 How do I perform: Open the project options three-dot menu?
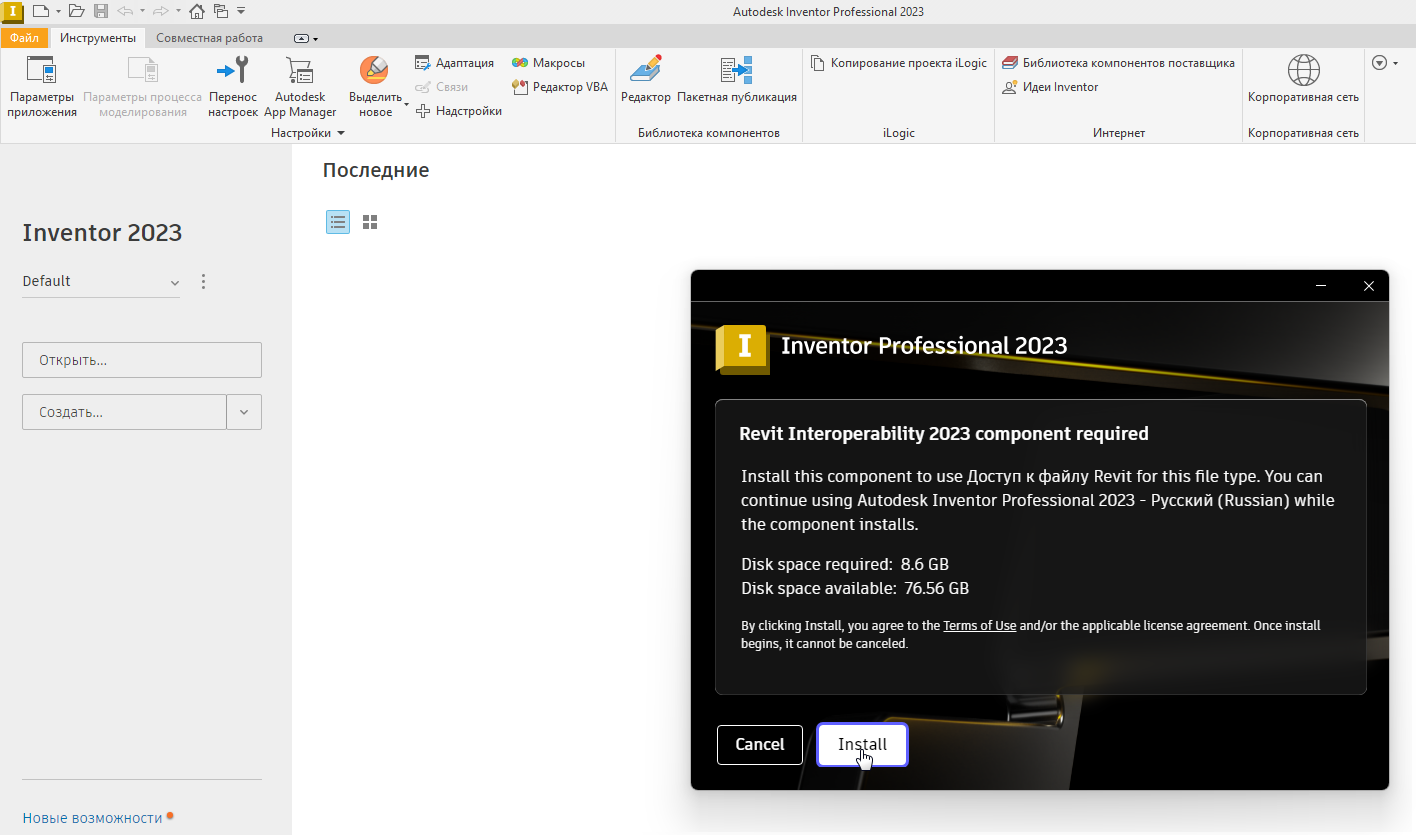tap(204, 282)
